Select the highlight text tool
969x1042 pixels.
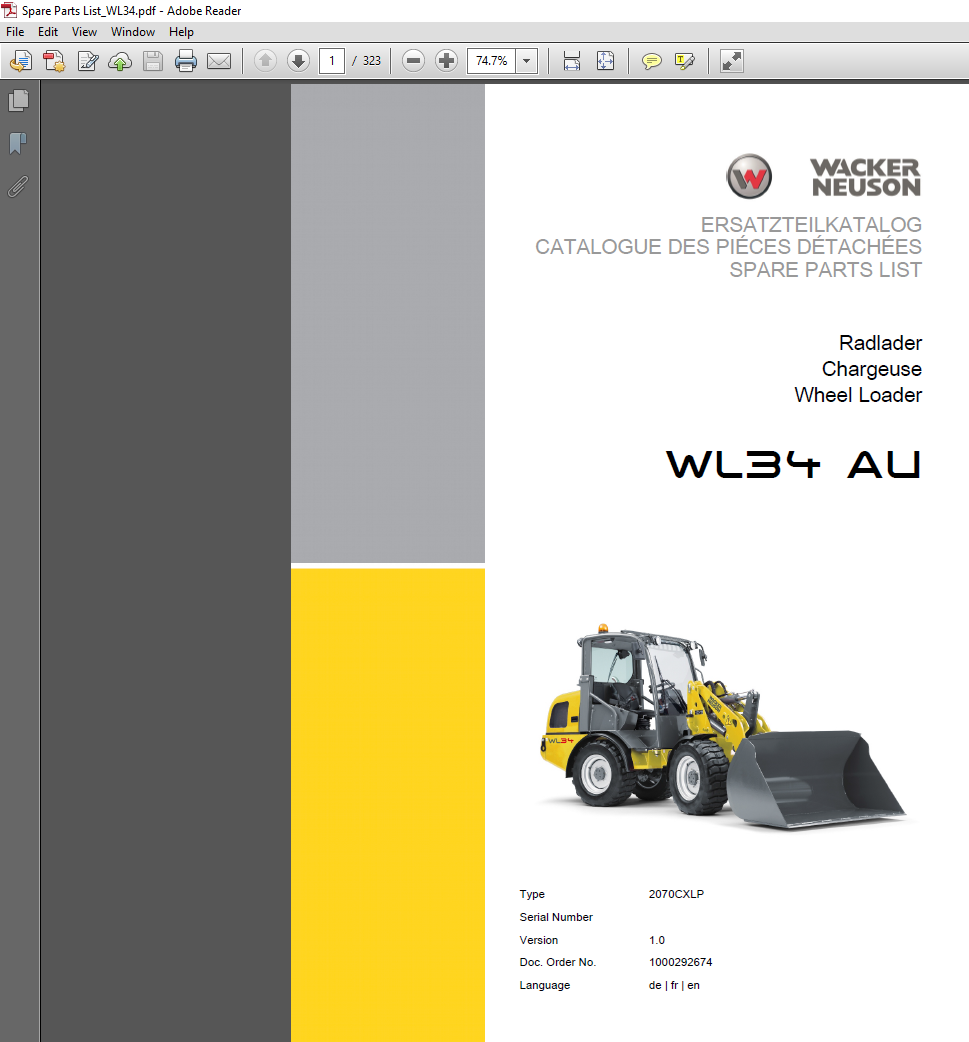[685, 62]
